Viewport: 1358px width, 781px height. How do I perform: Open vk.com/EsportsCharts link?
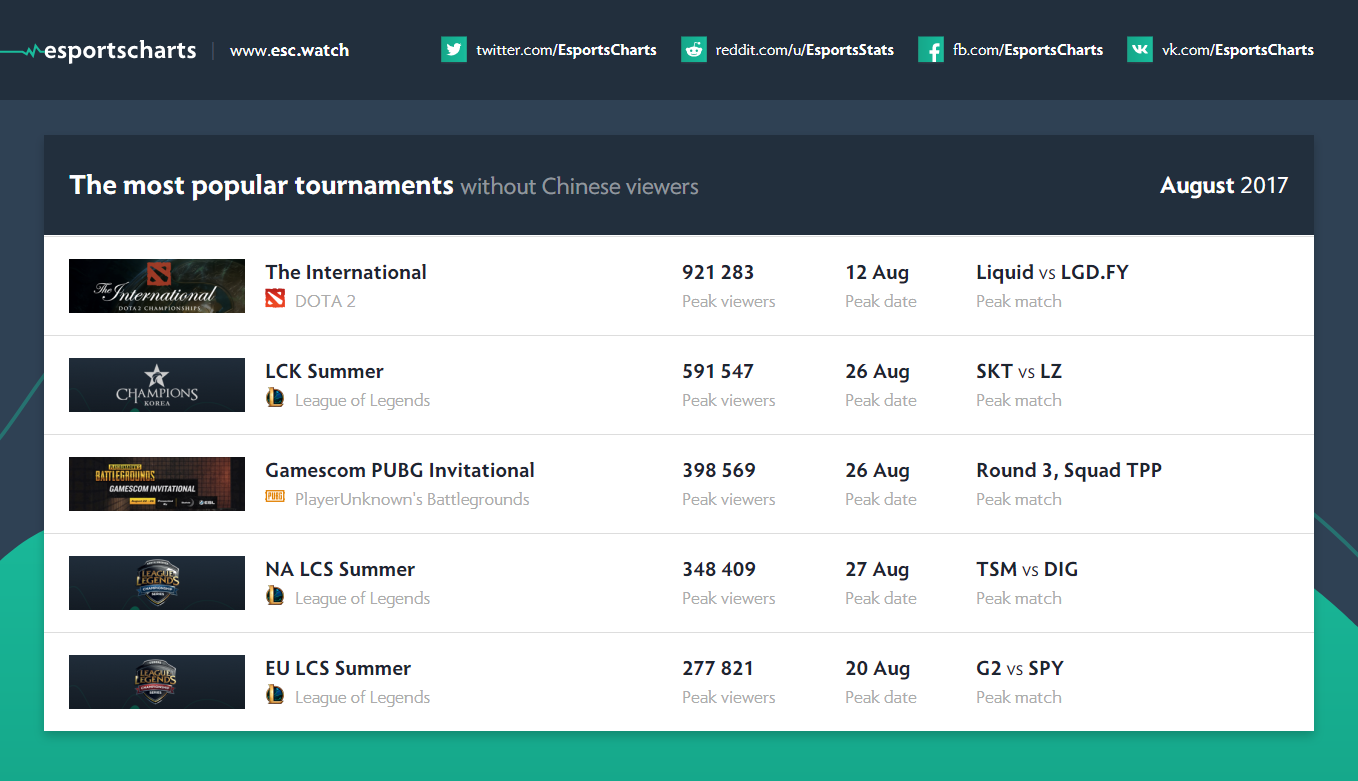click(x=1238, y=50)
